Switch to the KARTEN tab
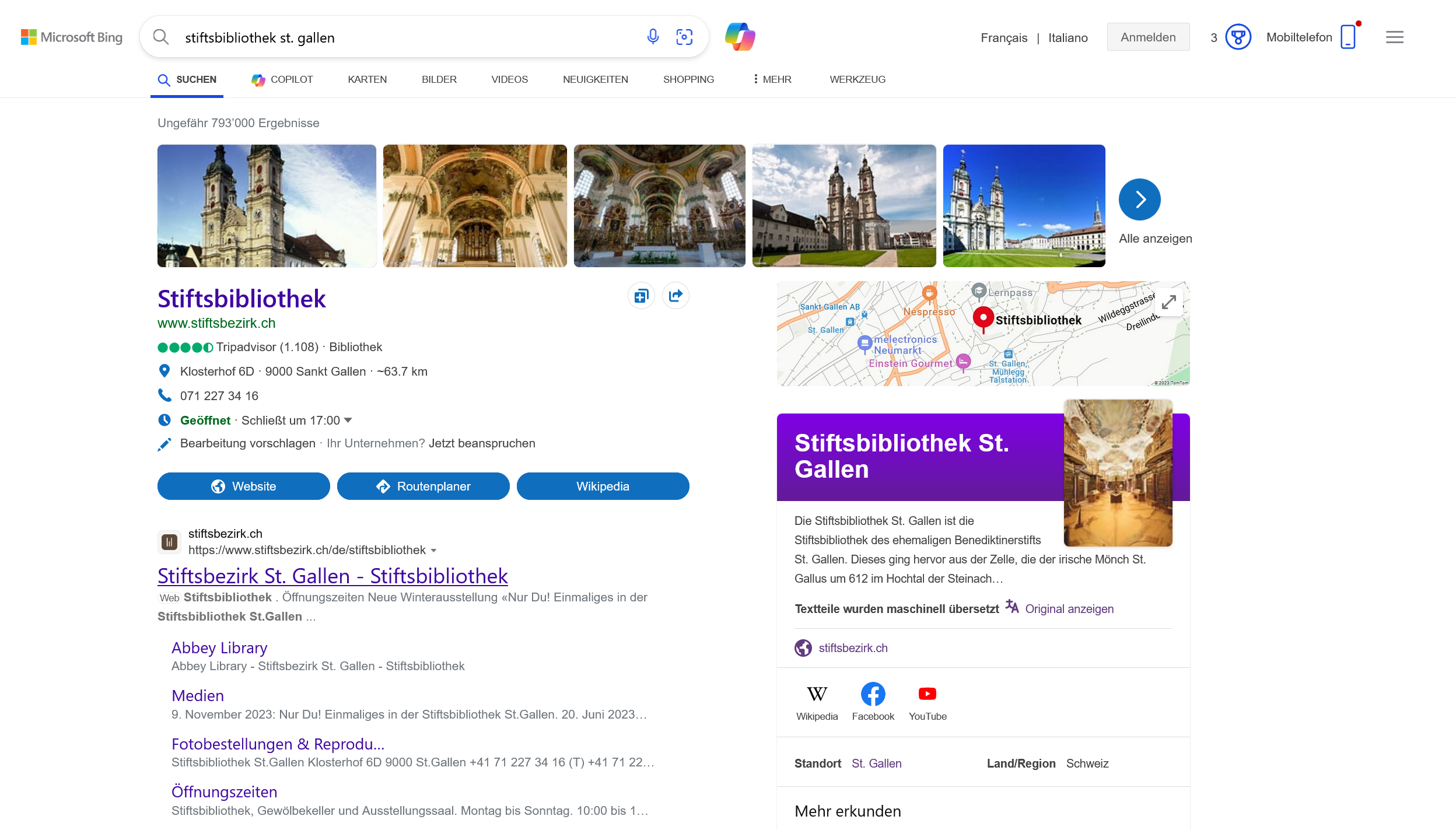This screenshot has height=830, width=1456. click(x=367, y=79)
